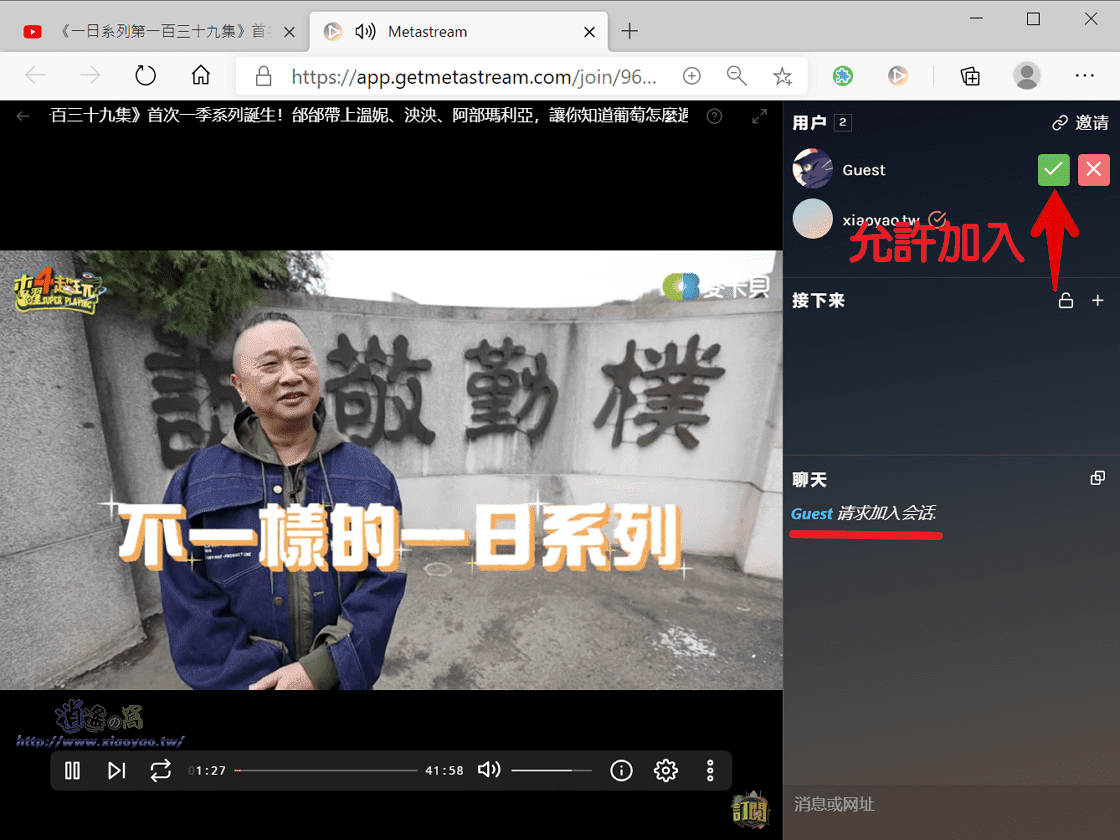Select the Guest user avatar
The image size is (1120, 840).
[x=813, y=169]
